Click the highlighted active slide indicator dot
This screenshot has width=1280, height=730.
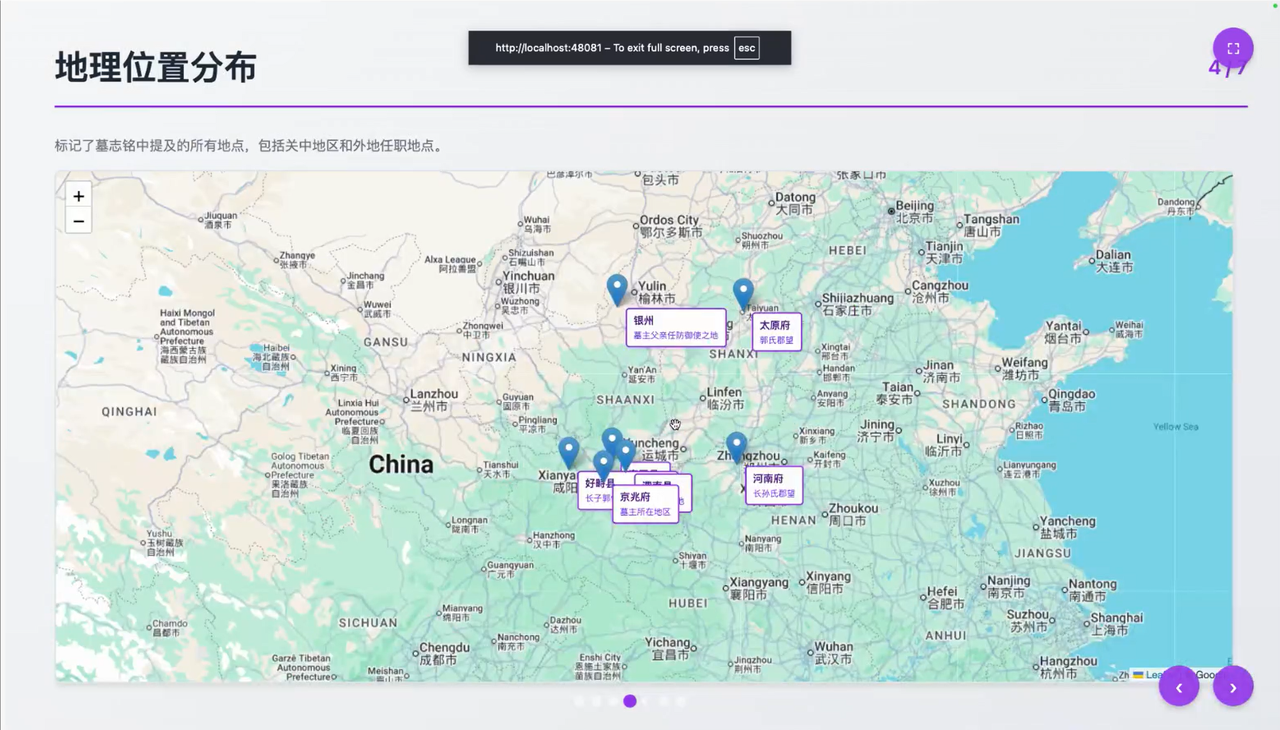pyautogui.click(x=629, y=701)
